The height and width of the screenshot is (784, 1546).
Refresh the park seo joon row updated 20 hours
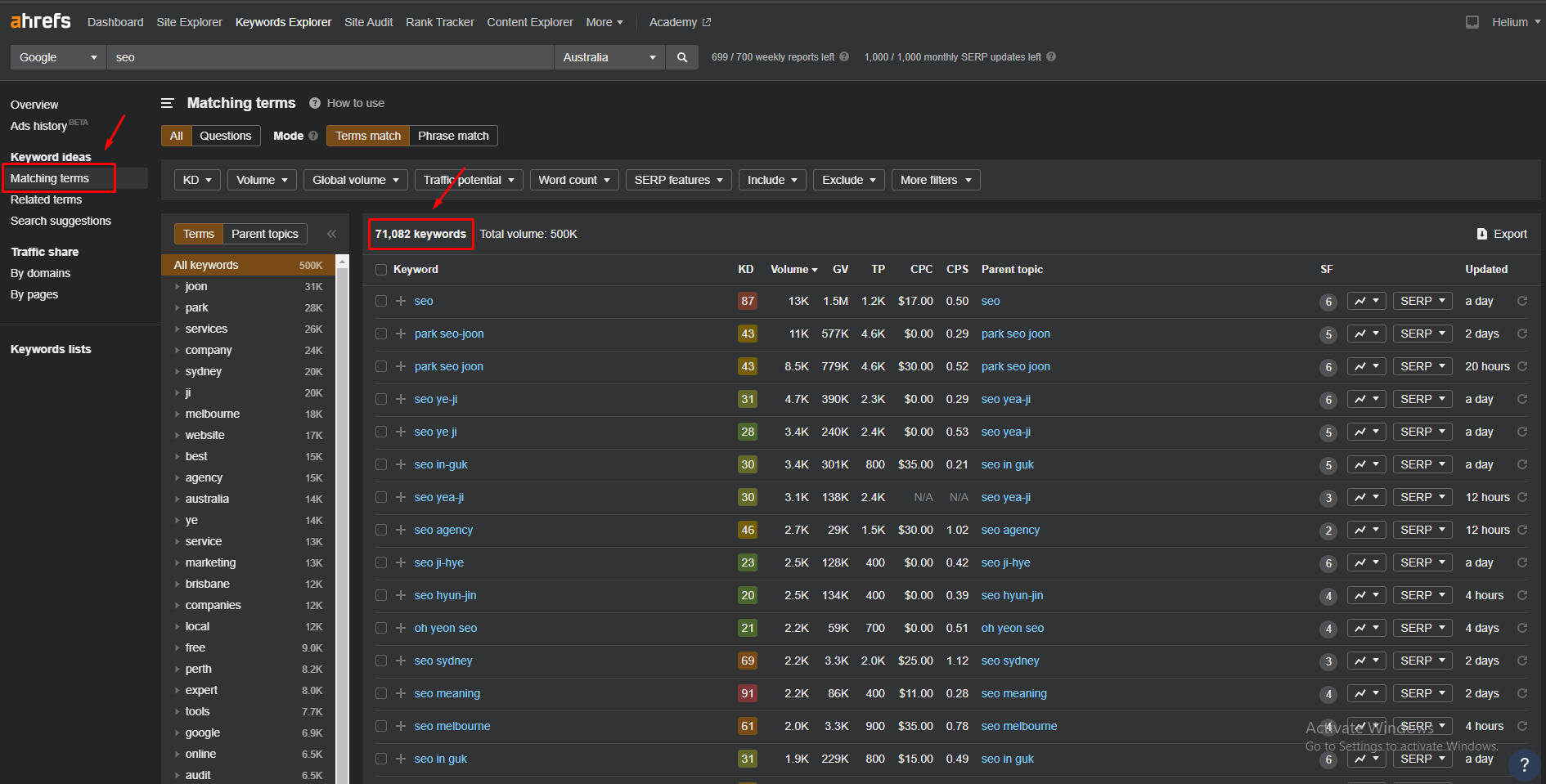point(1522,366)
